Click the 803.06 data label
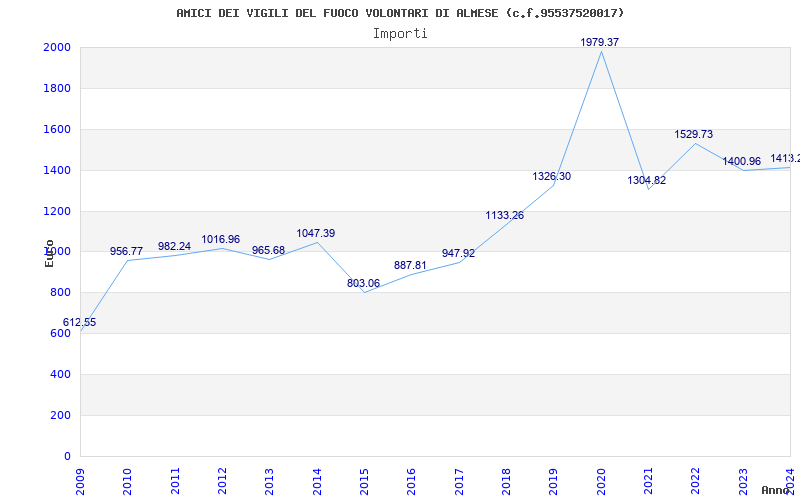Viewport: 800px width, 500px height. click(363, 283)
